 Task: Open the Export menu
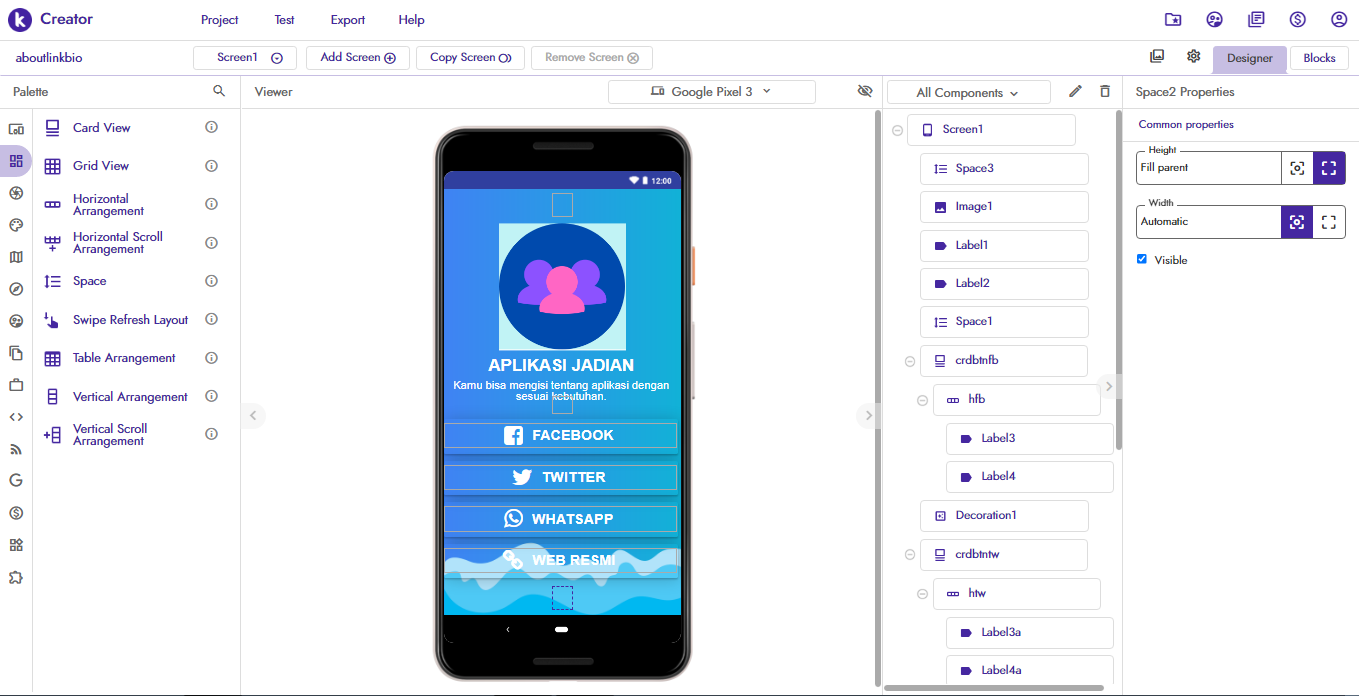pyautogui.click(x=347, y=20)
